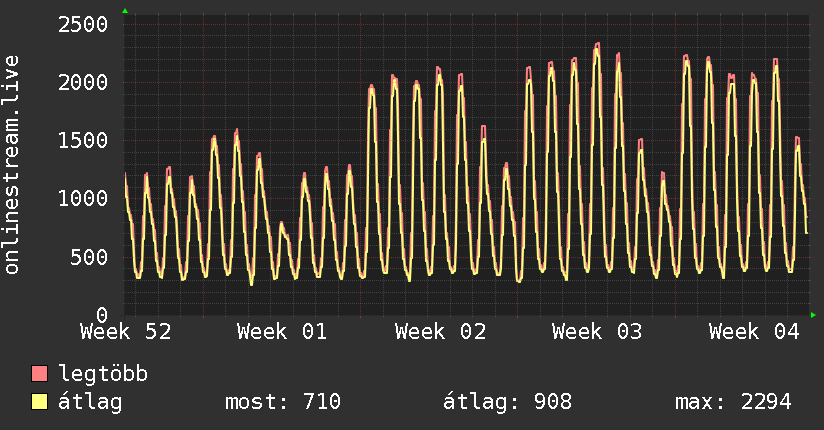
Task: Select the legtöbb legend label
Action: 103,374
